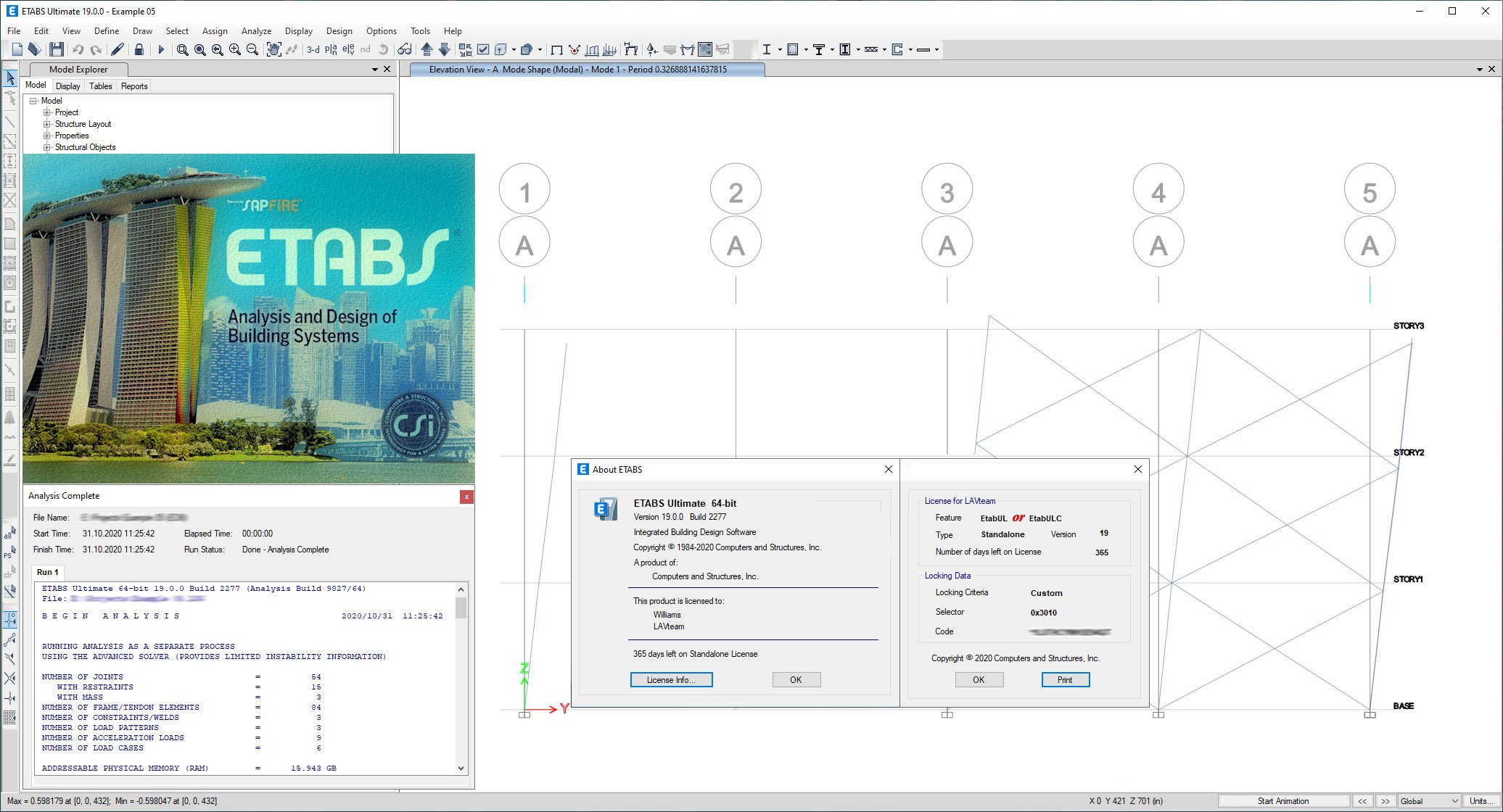Image resolution: width=1503 pixels, height=812 pixels.
Task: Click the Print button in license dialog
Action: (x=1065, y=680)
